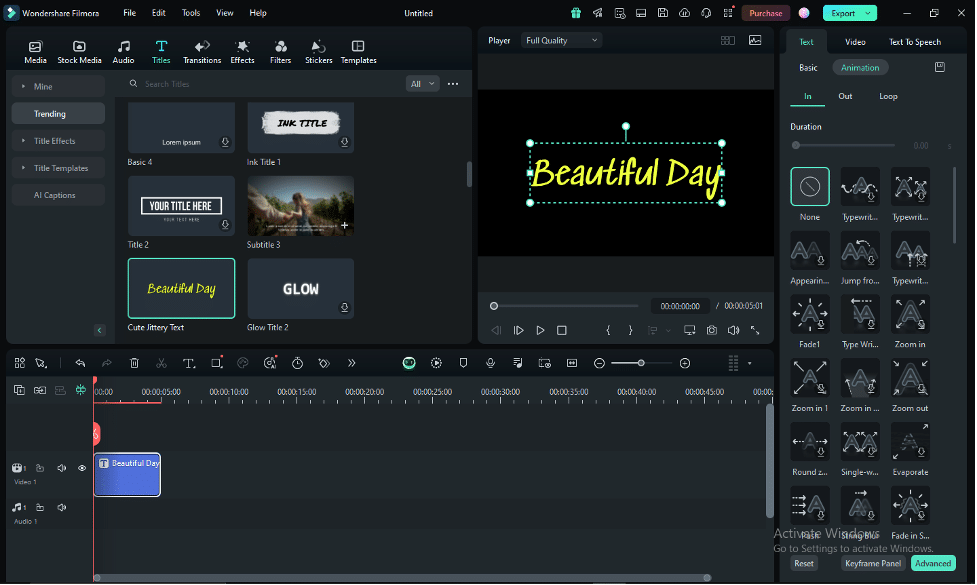
Task: Open the Effects panel
Action: pos(242,50)
